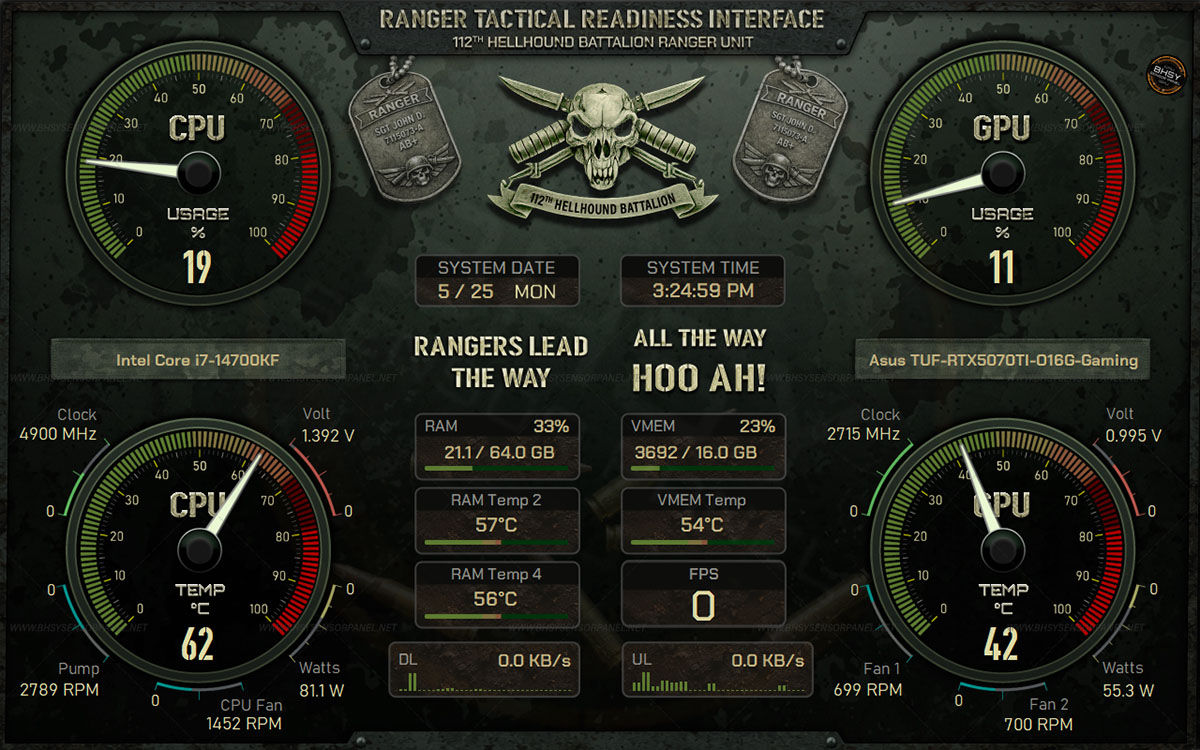Click the "3:24:59 PM" time value
The image size is (1200, 750).
(x=703, y=292)
